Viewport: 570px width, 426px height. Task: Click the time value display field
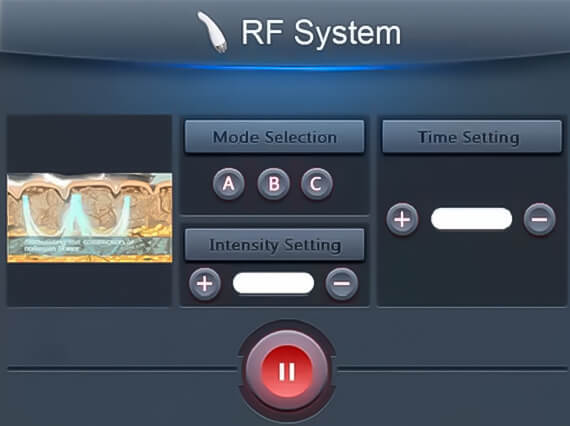coord(471,219)
